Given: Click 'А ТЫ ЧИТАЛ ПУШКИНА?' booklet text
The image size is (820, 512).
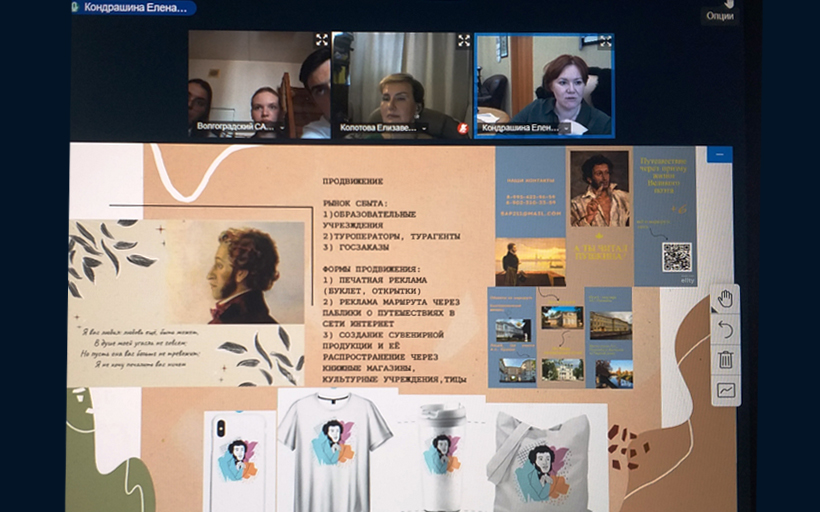Looking at the screenshot, I should coord(600,251).
